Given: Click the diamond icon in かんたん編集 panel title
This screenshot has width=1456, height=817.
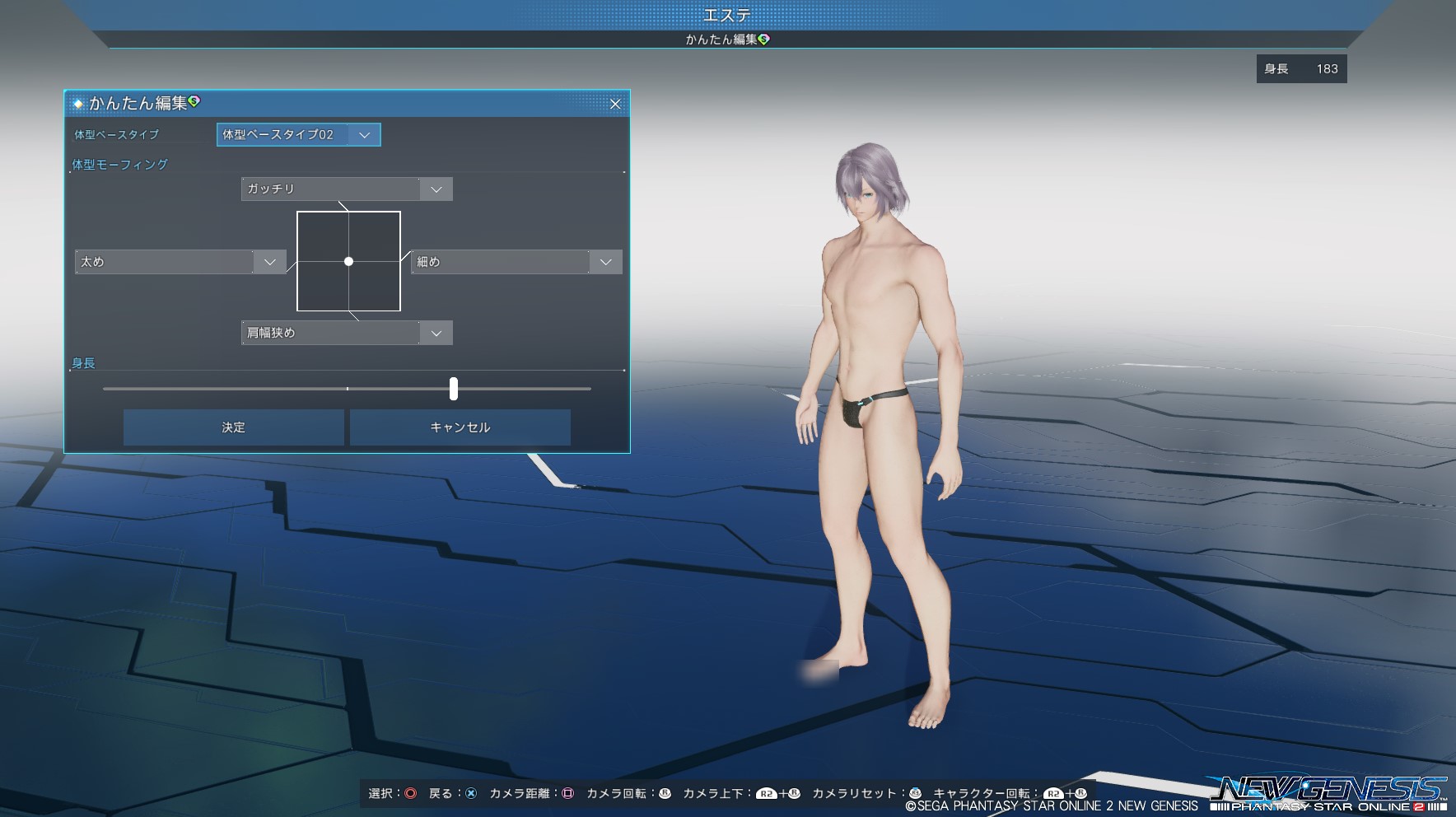Looking at the screenshot, I should [x=78, y=104].
